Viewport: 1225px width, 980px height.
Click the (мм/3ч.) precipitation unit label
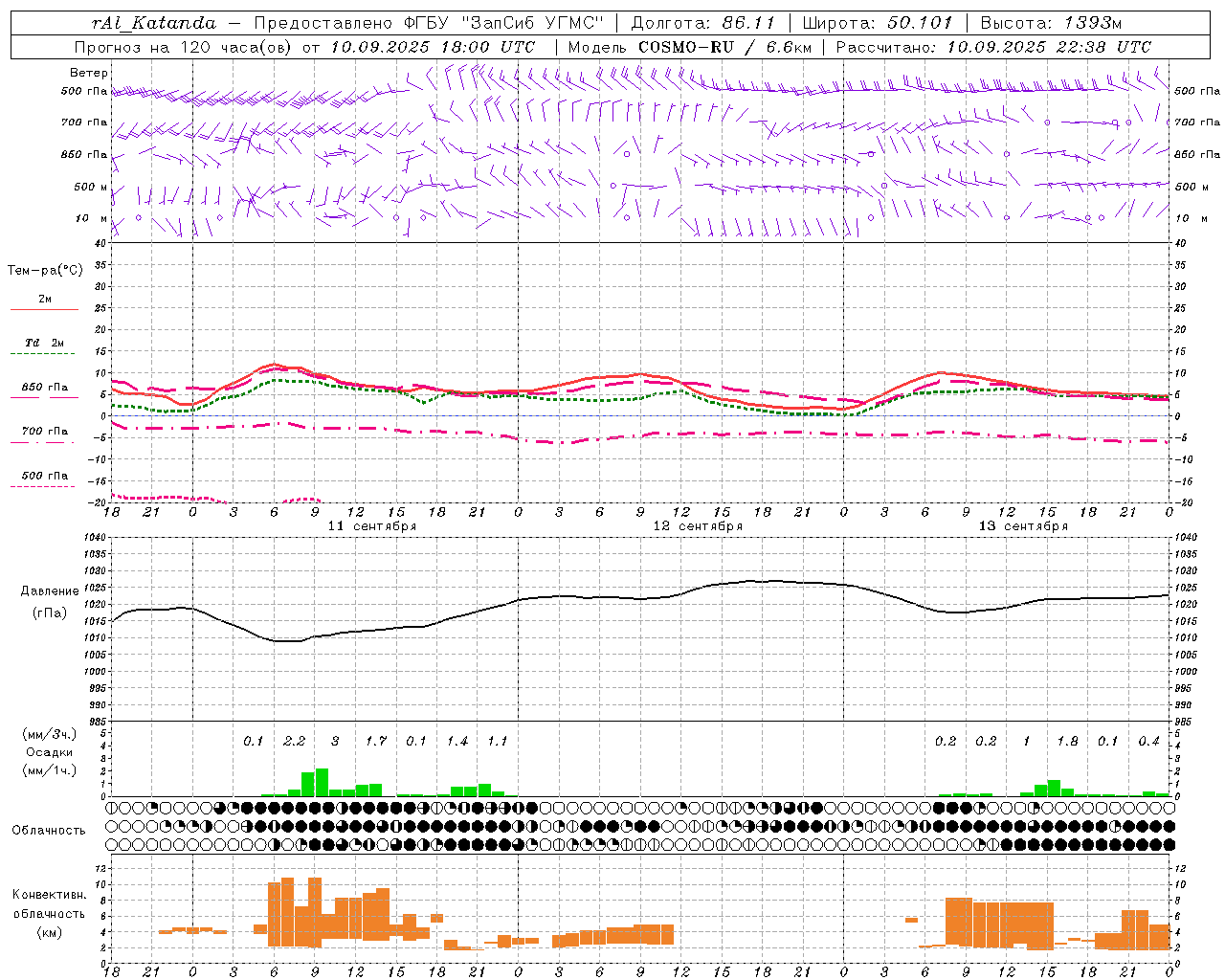[x=49, y=734]
